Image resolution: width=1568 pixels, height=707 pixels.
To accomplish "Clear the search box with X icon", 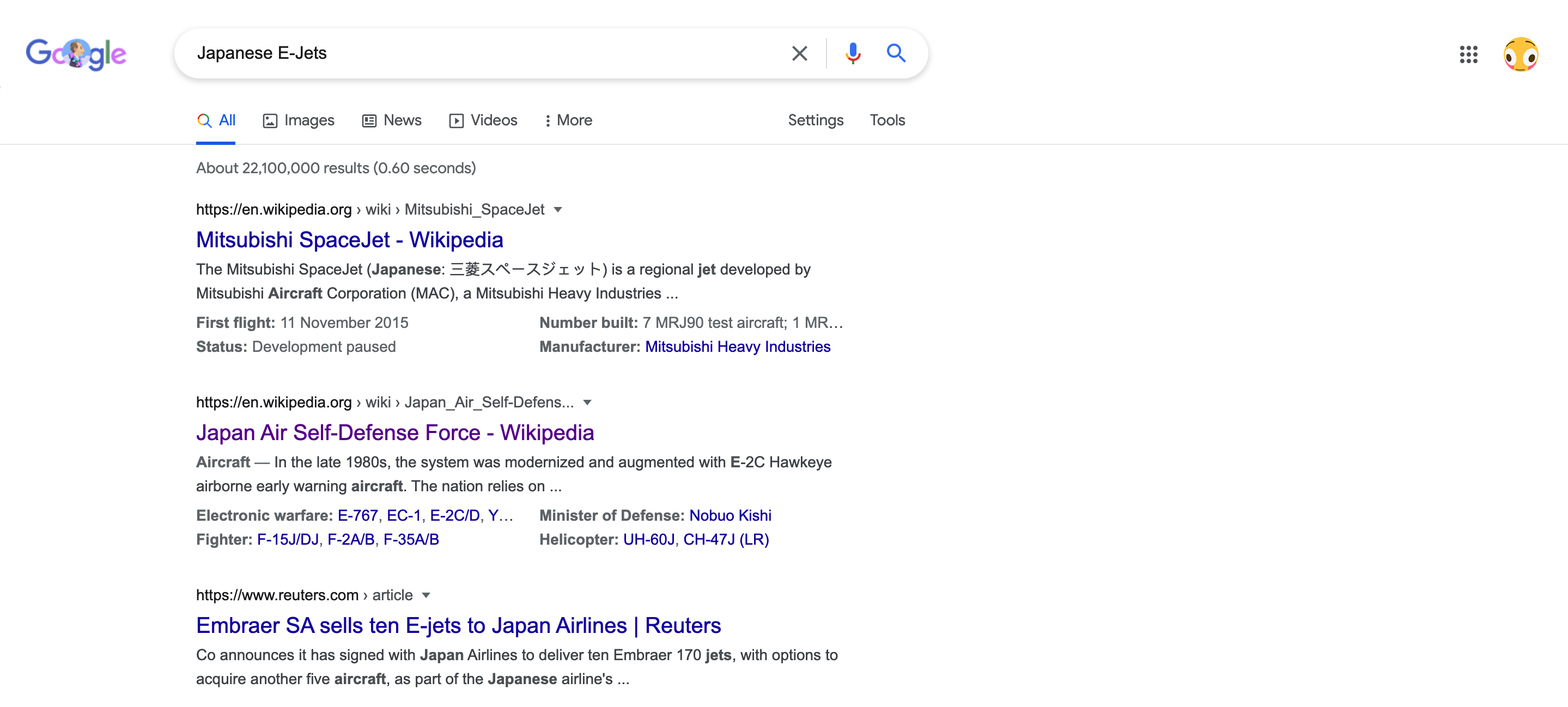I will pyautogui.click(x=799, y=53).
